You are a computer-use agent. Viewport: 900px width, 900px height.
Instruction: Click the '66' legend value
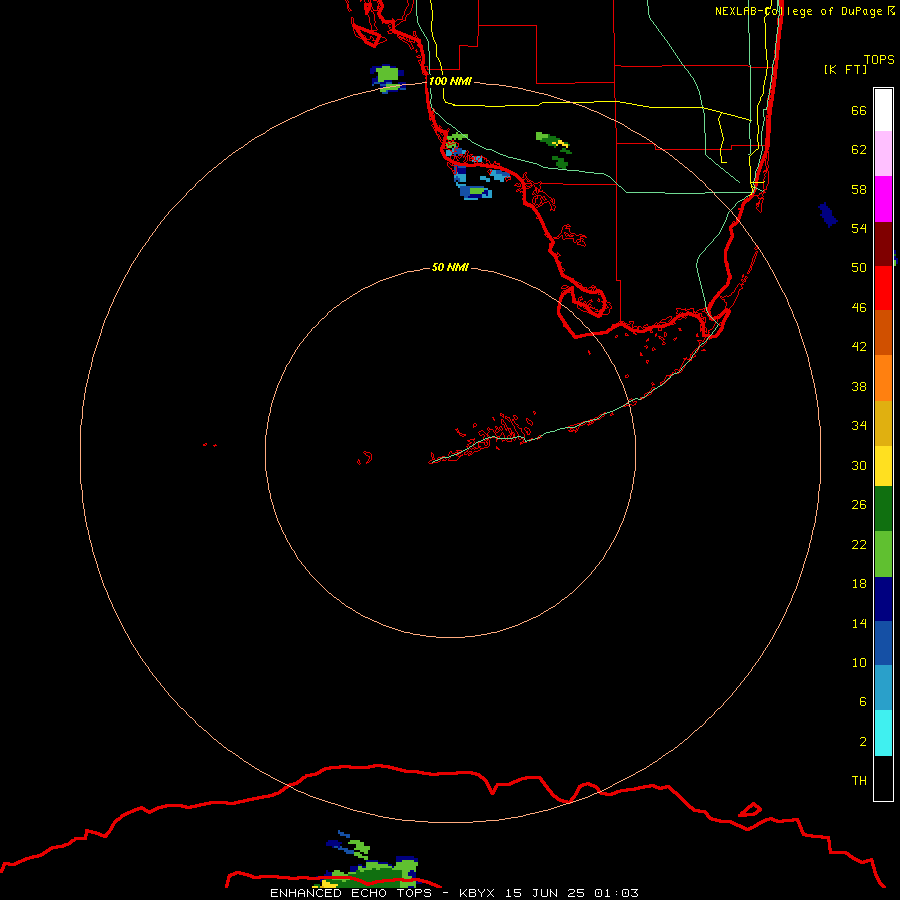click(x=859, y=110)
